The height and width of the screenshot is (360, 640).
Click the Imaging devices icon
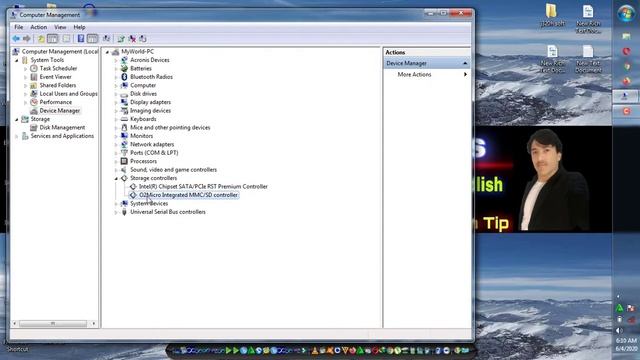pos(124,111)
